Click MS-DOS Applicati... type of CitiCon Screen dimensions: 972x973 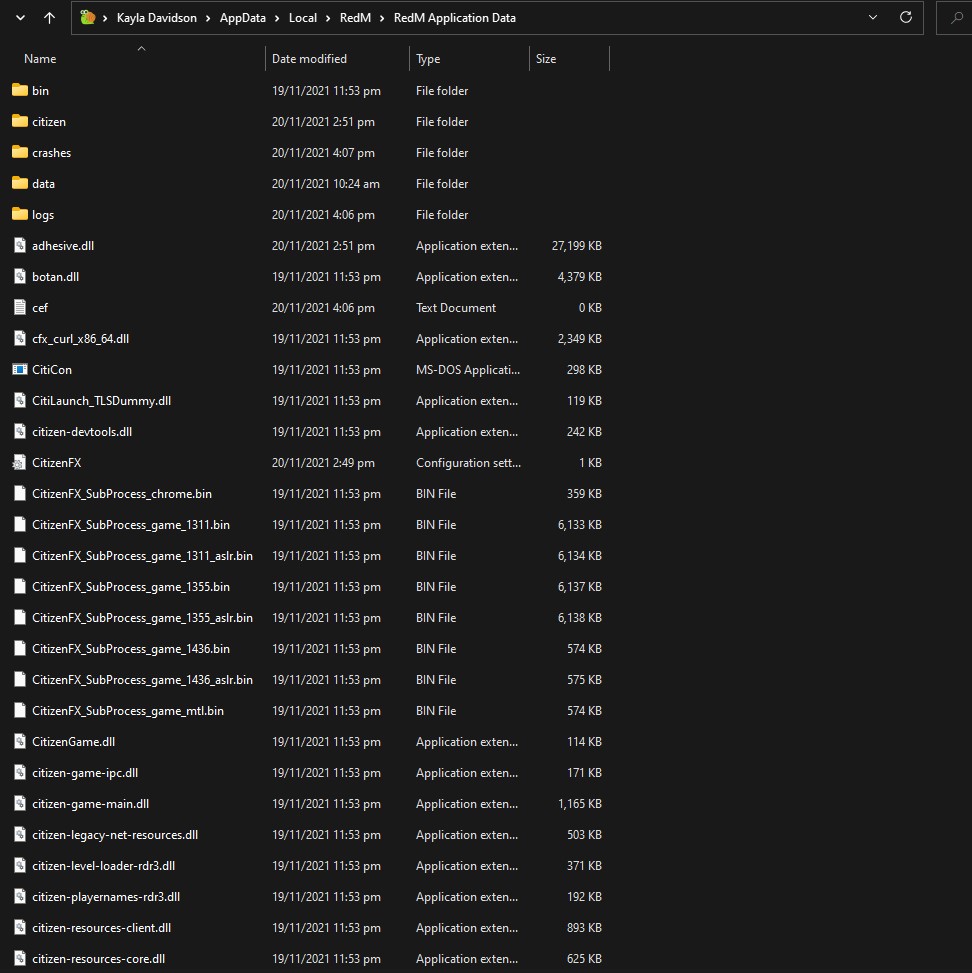[468, 370]
